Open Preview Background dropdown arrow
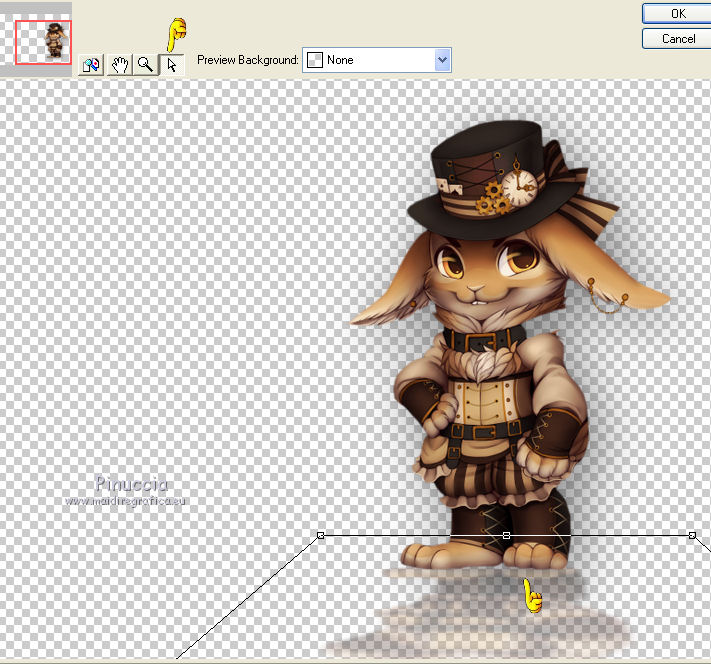711x664 pixels. [442, 61]
